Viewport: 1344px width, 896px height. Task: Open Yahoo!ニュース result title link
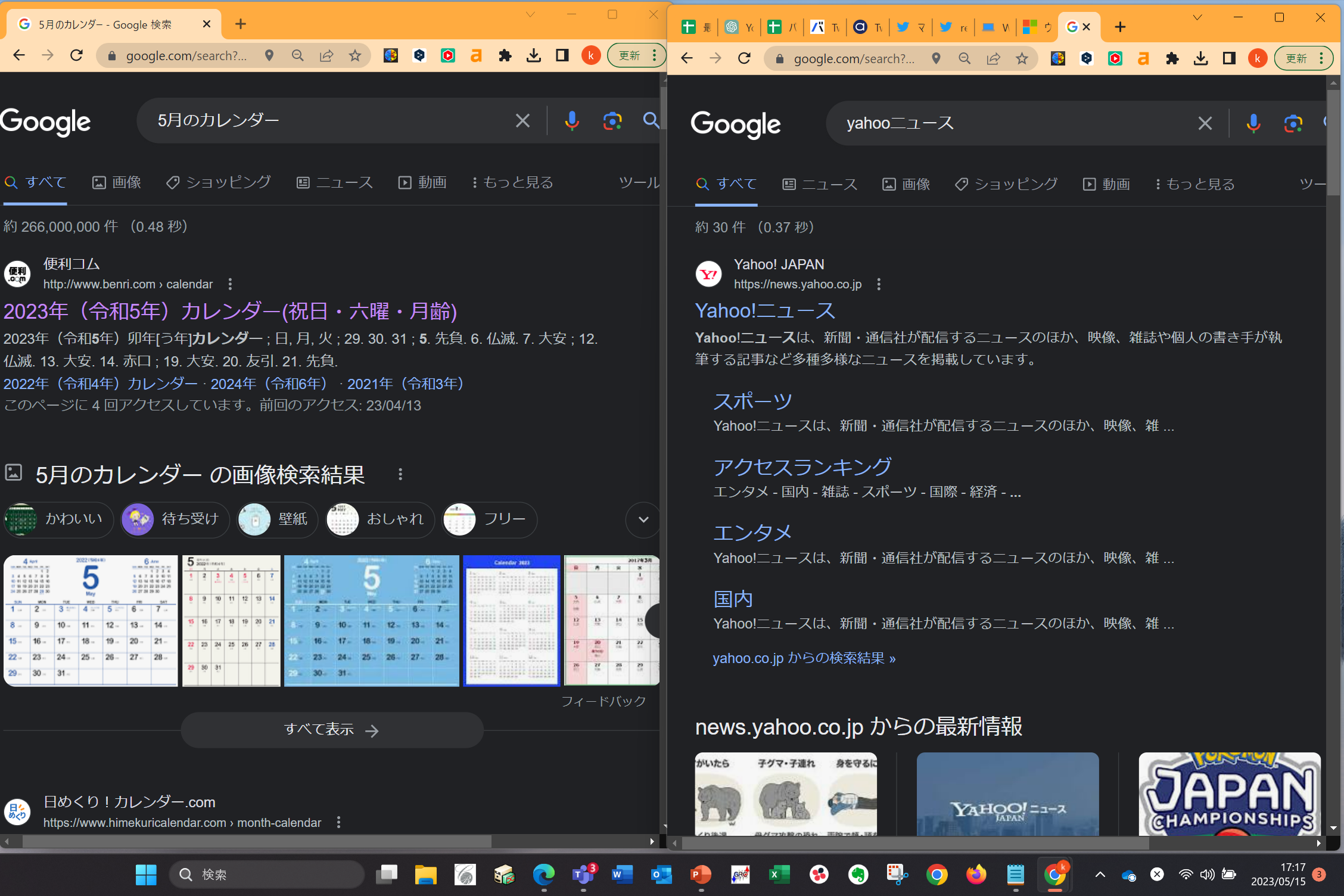coord(766,310)
